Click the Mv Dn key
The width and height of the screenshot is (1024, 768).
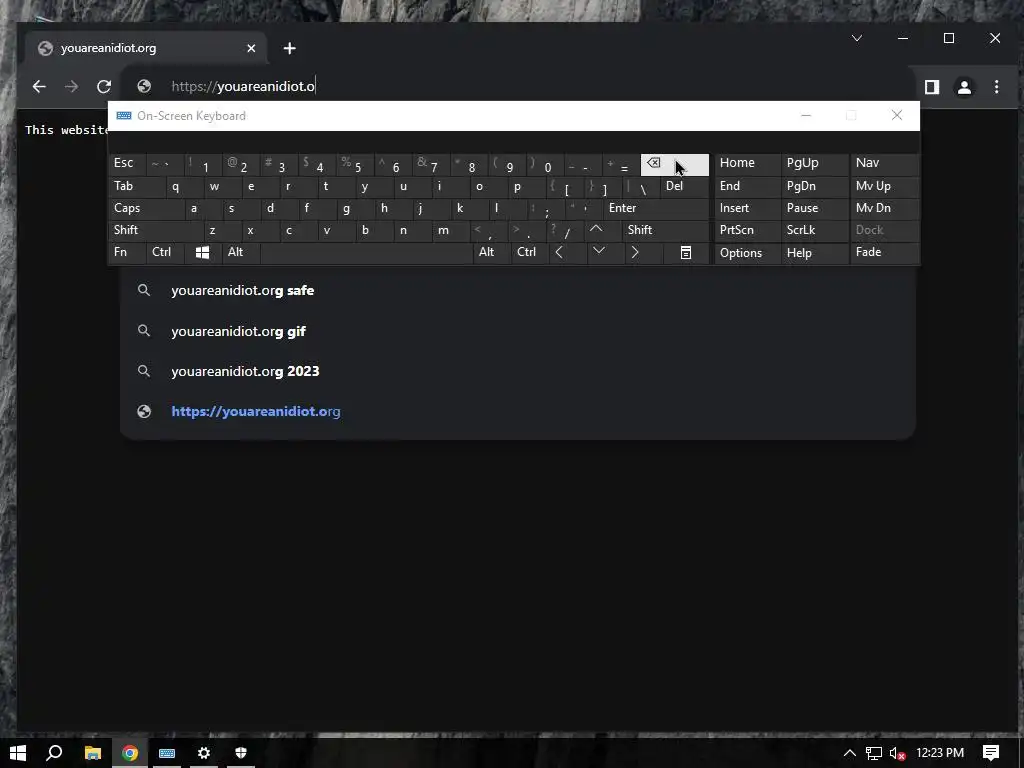884,209
